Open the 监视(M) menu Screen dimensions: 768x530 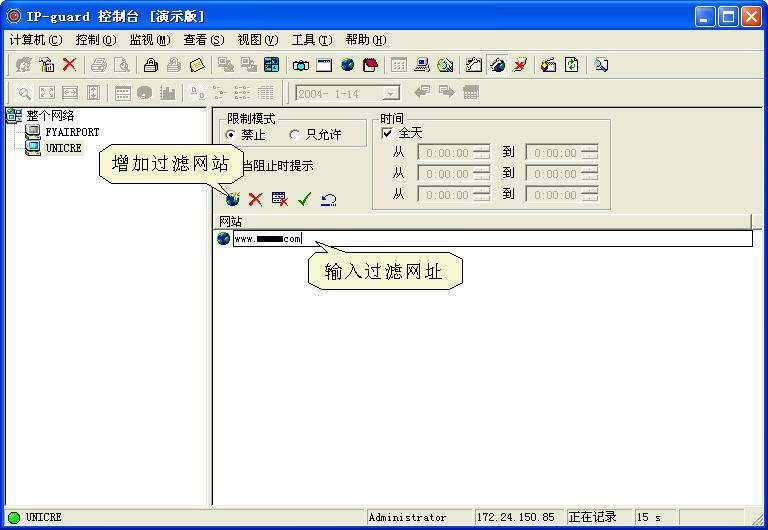pos(149,40)
